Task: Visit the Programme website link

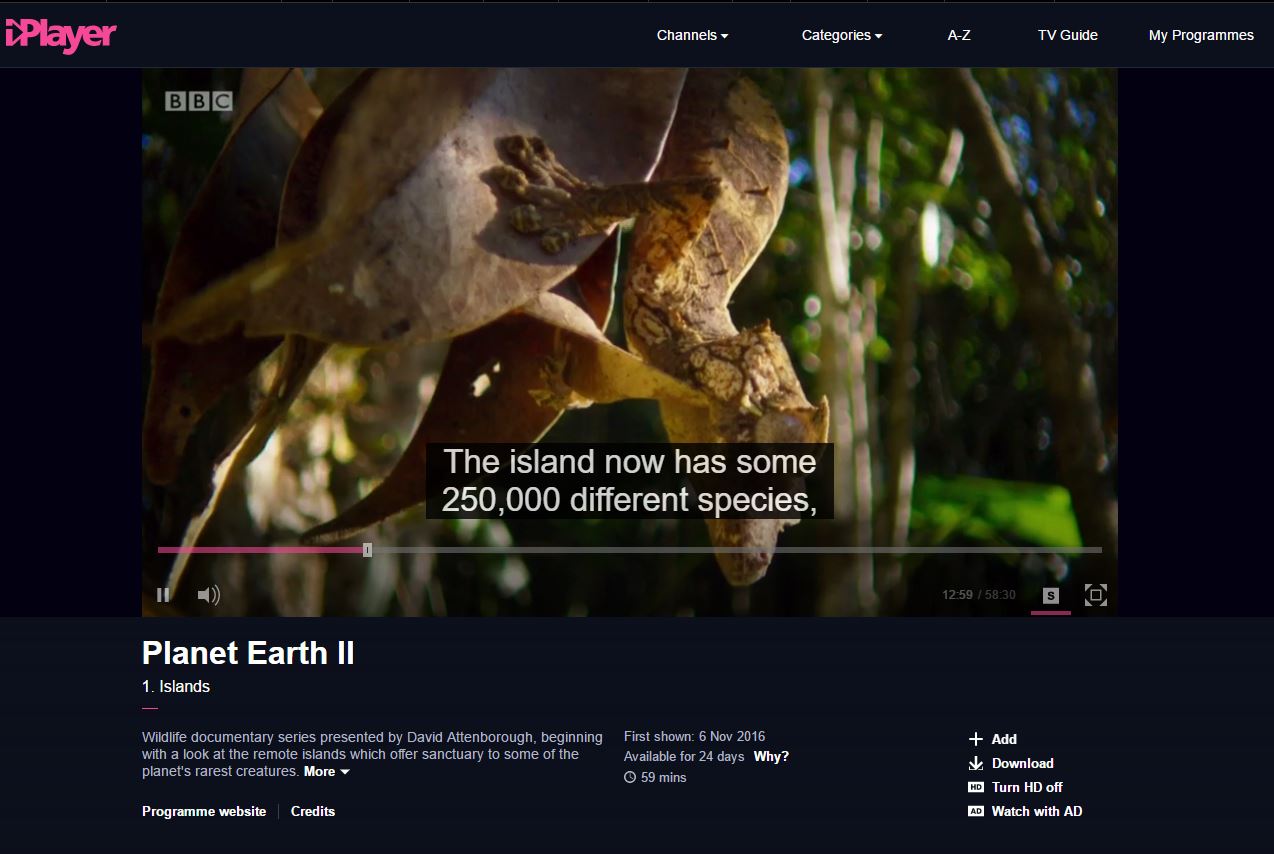Action: pos(204,811)
